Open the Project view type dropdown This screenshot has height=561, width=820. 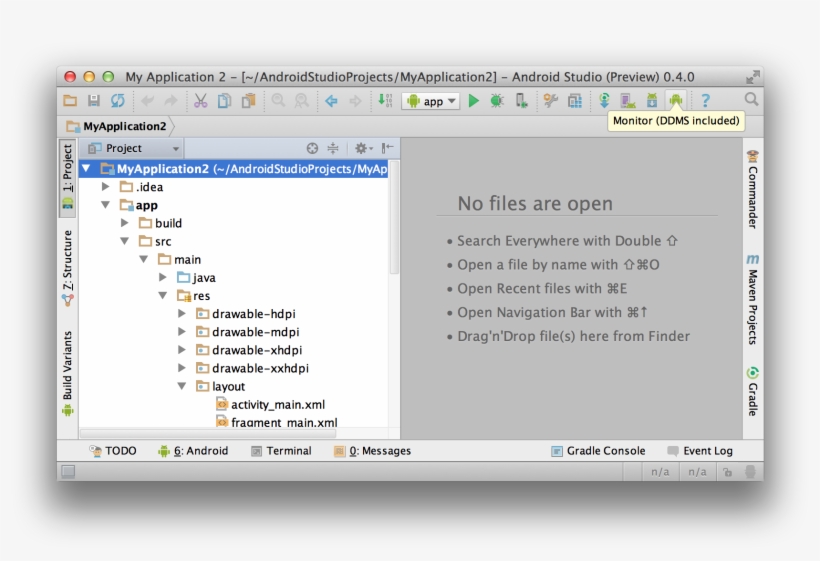click(133, 148)
